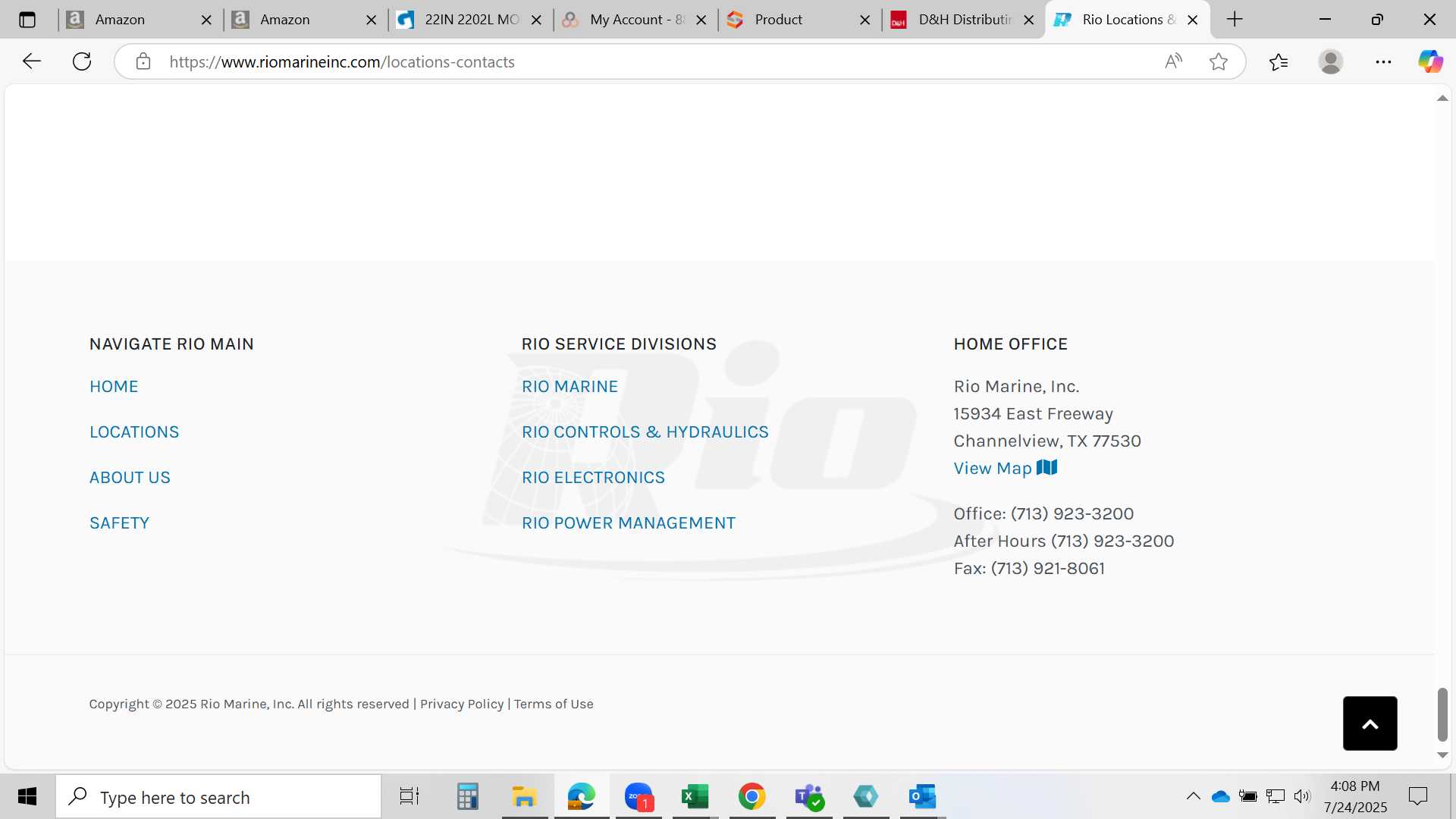Launch Calculator from the taskbar
1456x819 pixels.
point(467,796)
